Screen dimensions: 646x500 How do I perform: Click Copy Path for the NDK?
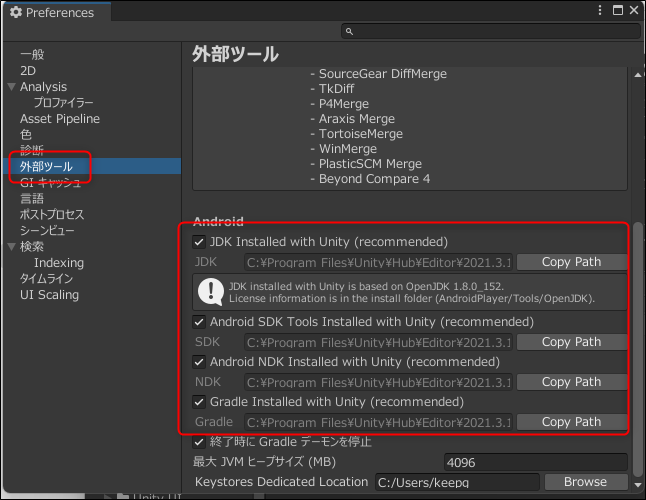[572, 382]
